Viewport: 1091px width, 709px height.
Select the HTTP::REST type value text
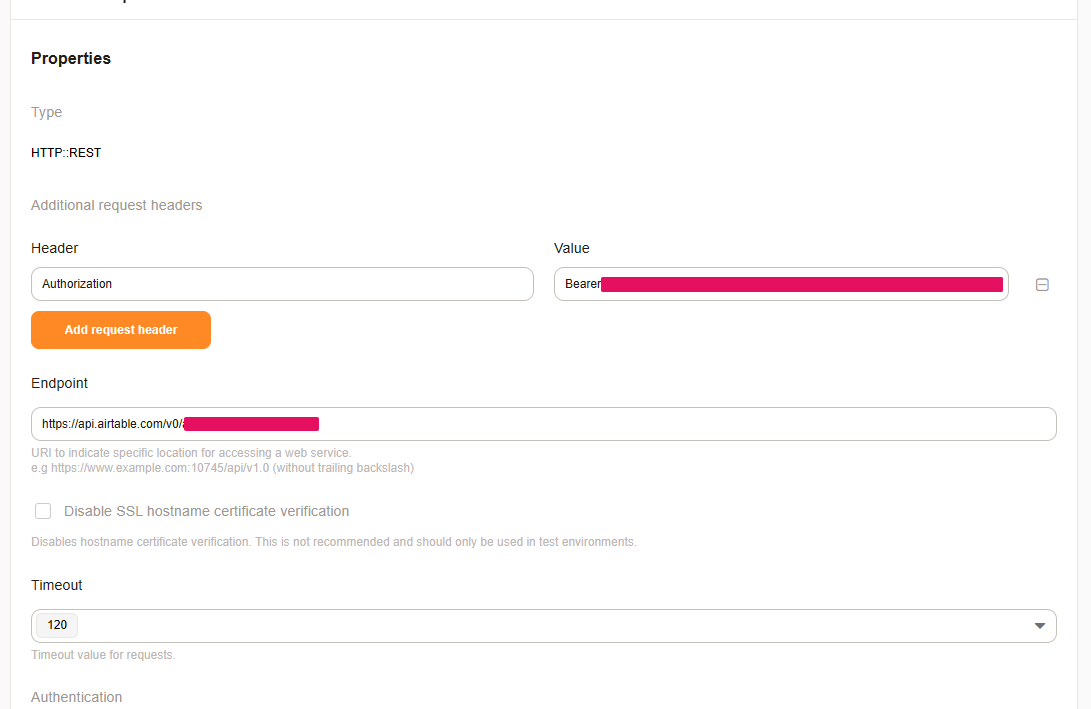click(x=66, y=153)
